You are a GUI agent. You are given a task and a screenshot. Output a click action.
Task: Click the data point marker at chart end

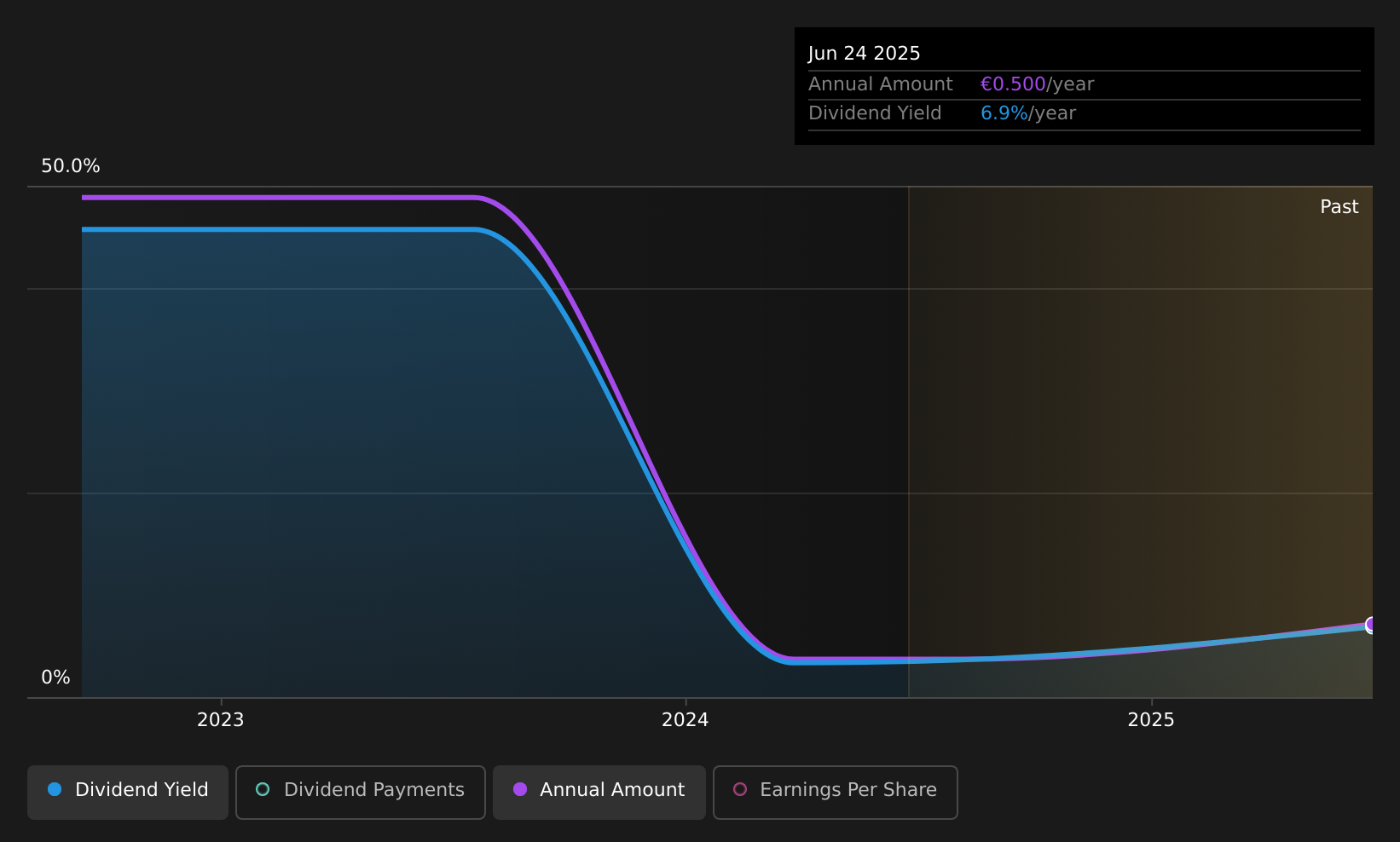click(1371, 625)
